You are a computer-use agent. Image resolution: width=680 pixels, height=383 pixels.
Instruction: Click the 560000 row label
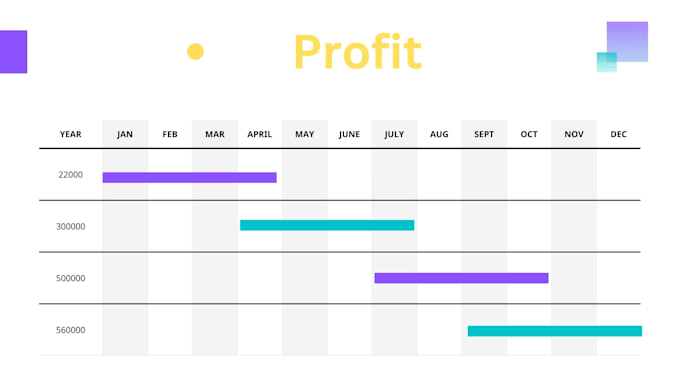point(71,330)
